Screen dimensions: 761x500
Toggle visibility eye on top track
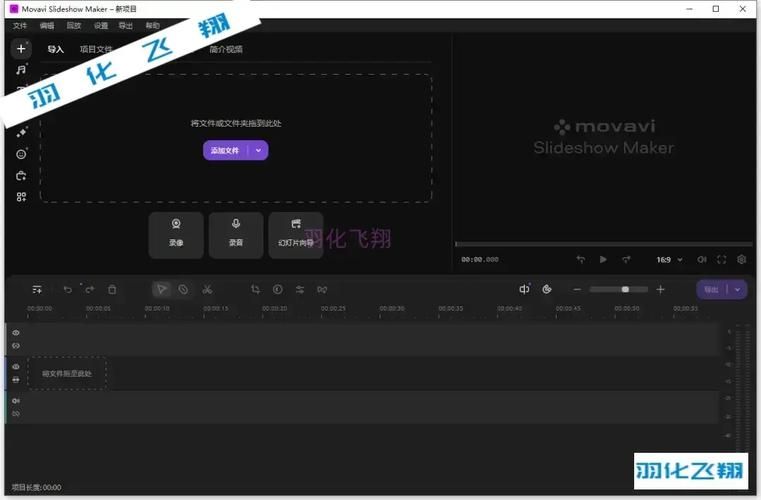point(16,333)
